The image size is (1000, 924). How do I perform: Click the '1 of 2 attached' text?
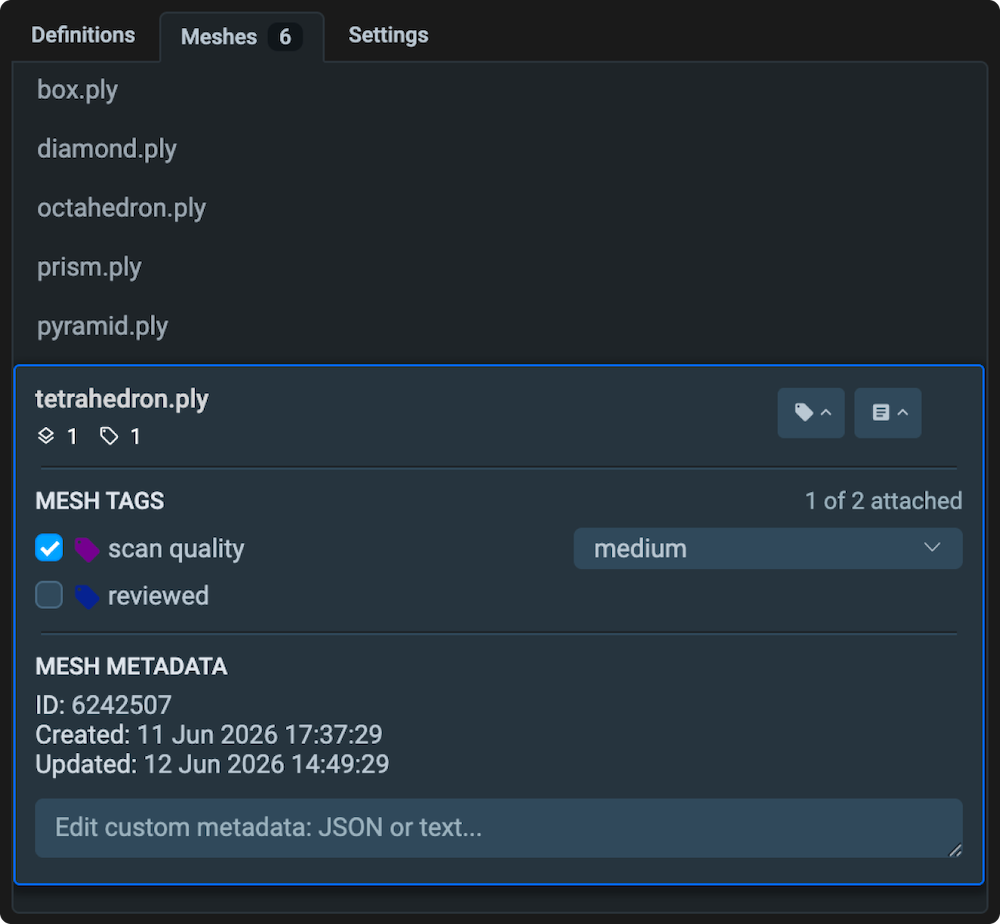(x=883, y=501)
